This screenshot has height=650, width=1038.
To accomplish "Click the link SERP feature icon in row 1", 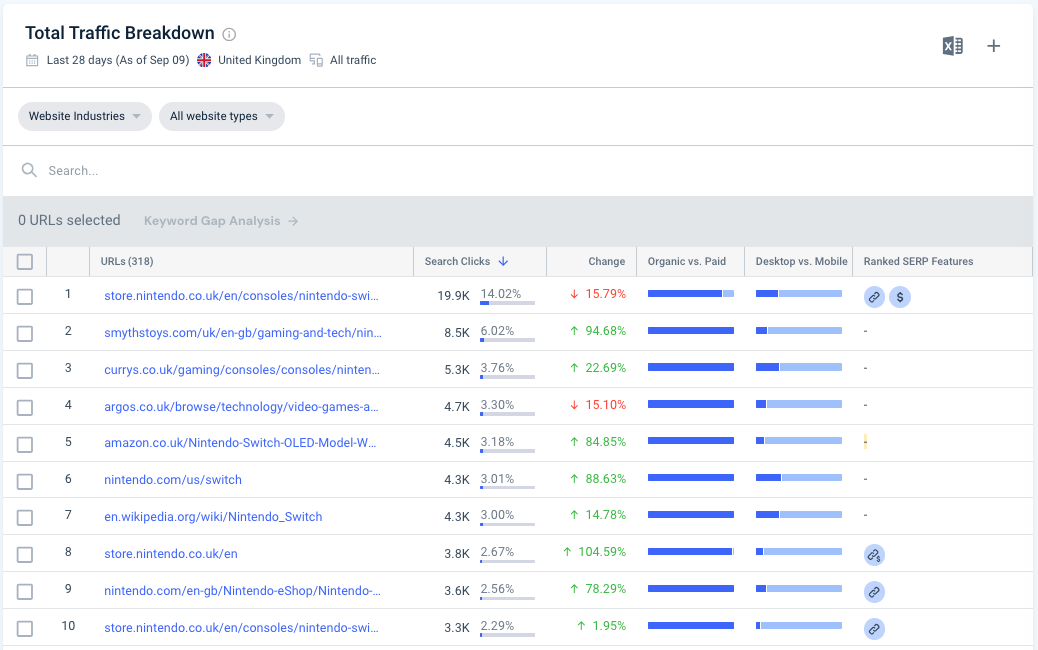I will (x=874, y=297).
